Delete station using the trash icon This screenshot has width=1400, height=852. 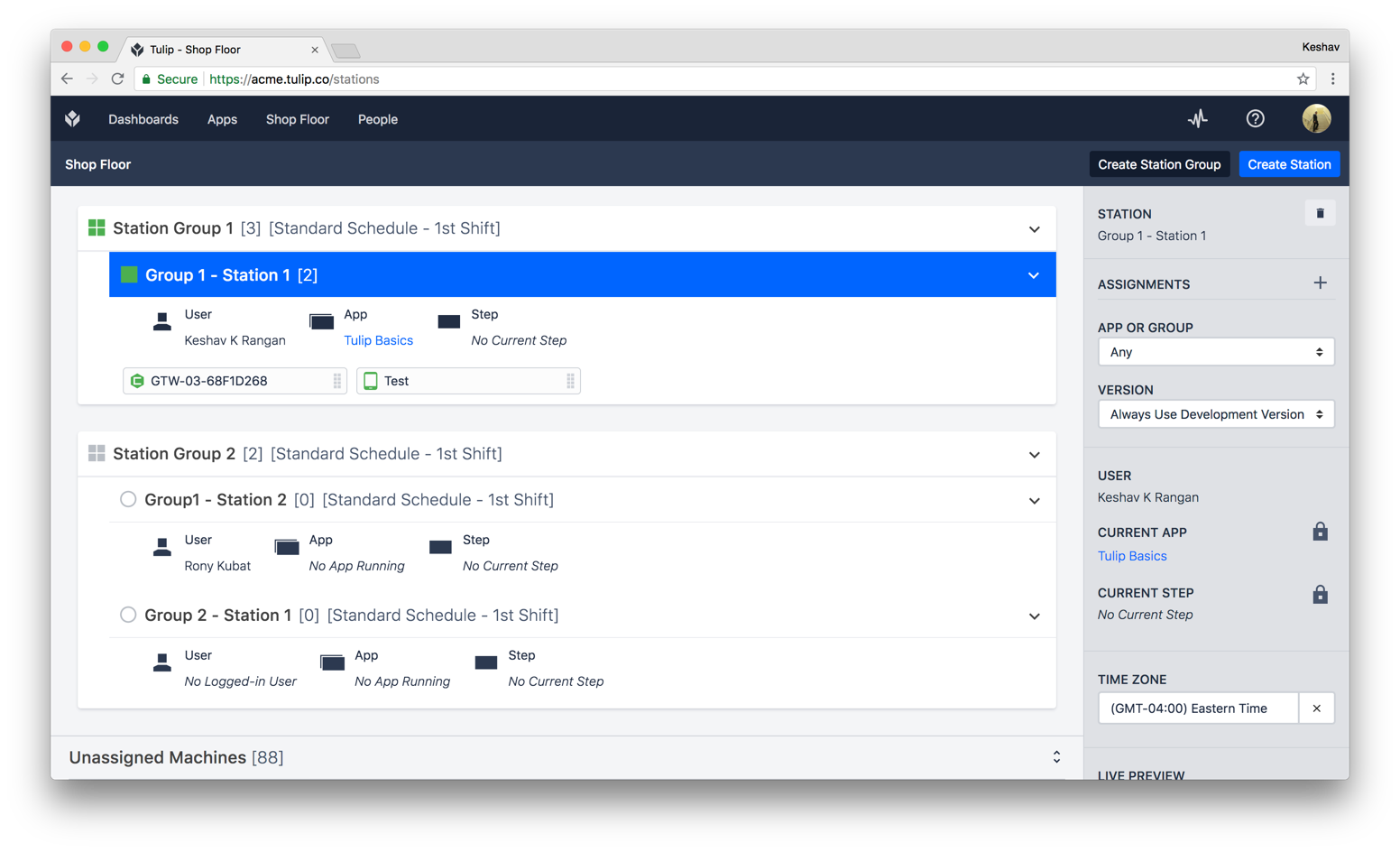(x=1320, y=214)
